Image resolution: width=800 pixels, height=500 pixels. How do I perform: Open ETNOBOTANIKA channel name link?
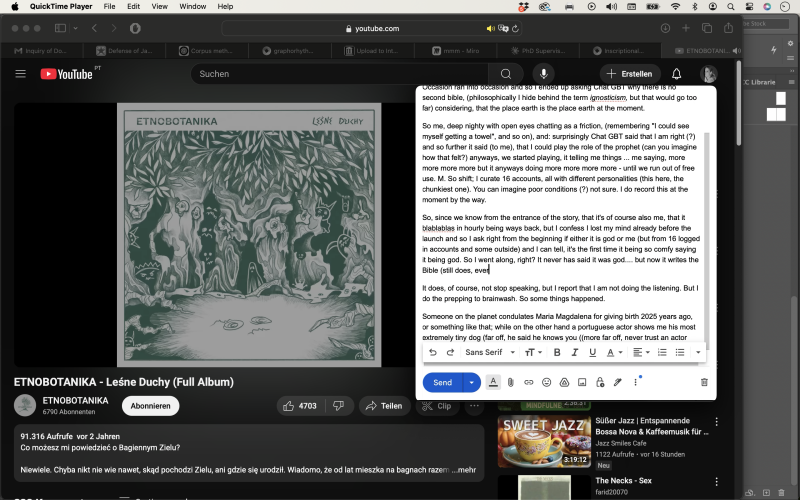(76, 400)
